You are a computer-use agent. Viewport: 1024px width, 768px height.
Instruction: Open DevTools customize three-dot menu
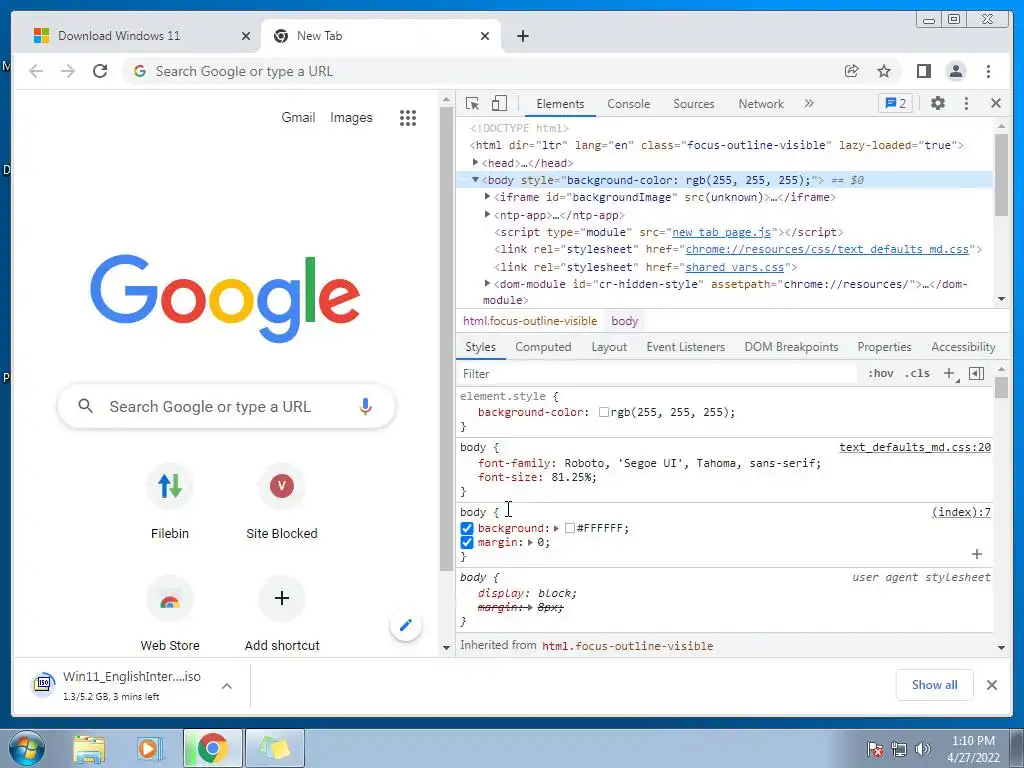(x=967, y=103)
